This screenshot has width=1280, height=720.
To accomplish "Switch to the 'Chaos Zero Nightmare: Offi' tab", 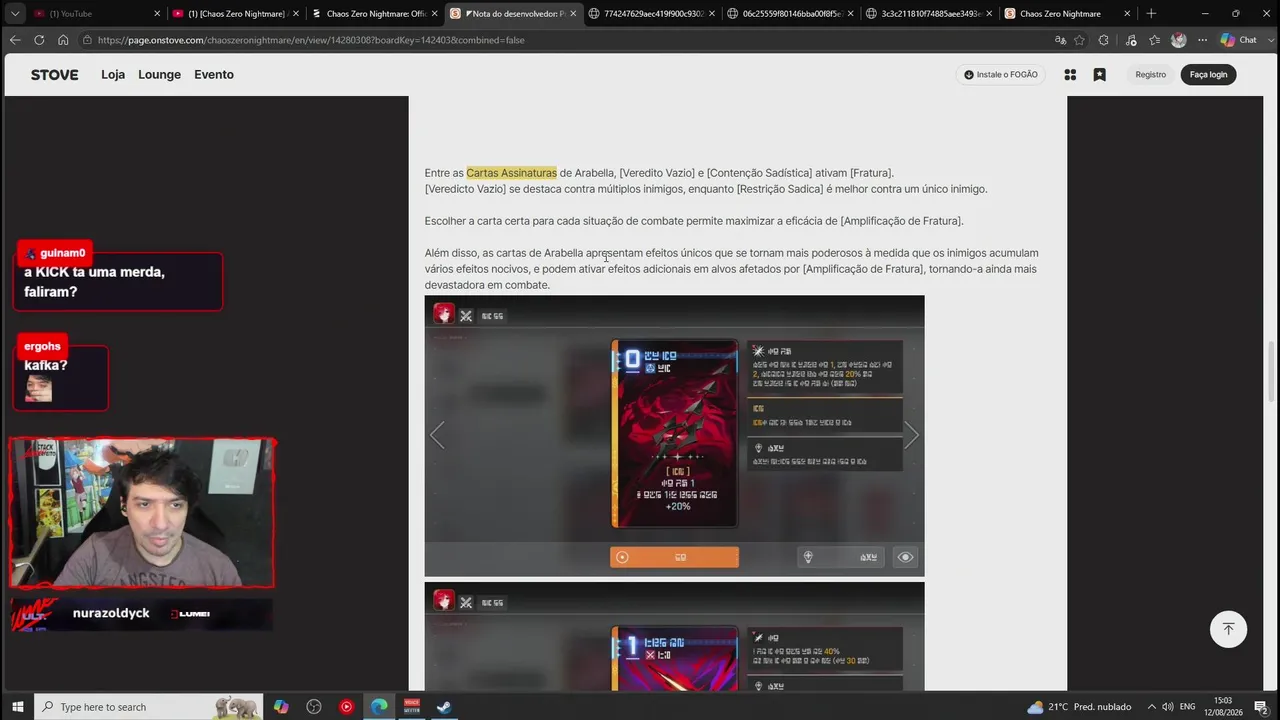I will pyautogui.click(x=374, y=14).
